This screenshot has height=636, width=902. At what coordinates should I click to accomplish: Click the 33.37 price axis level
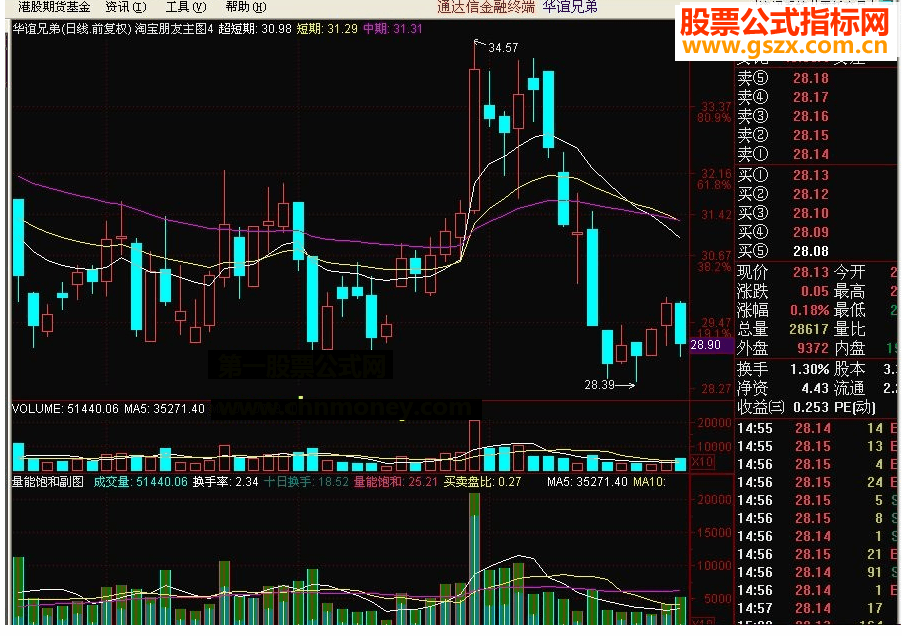716,106
